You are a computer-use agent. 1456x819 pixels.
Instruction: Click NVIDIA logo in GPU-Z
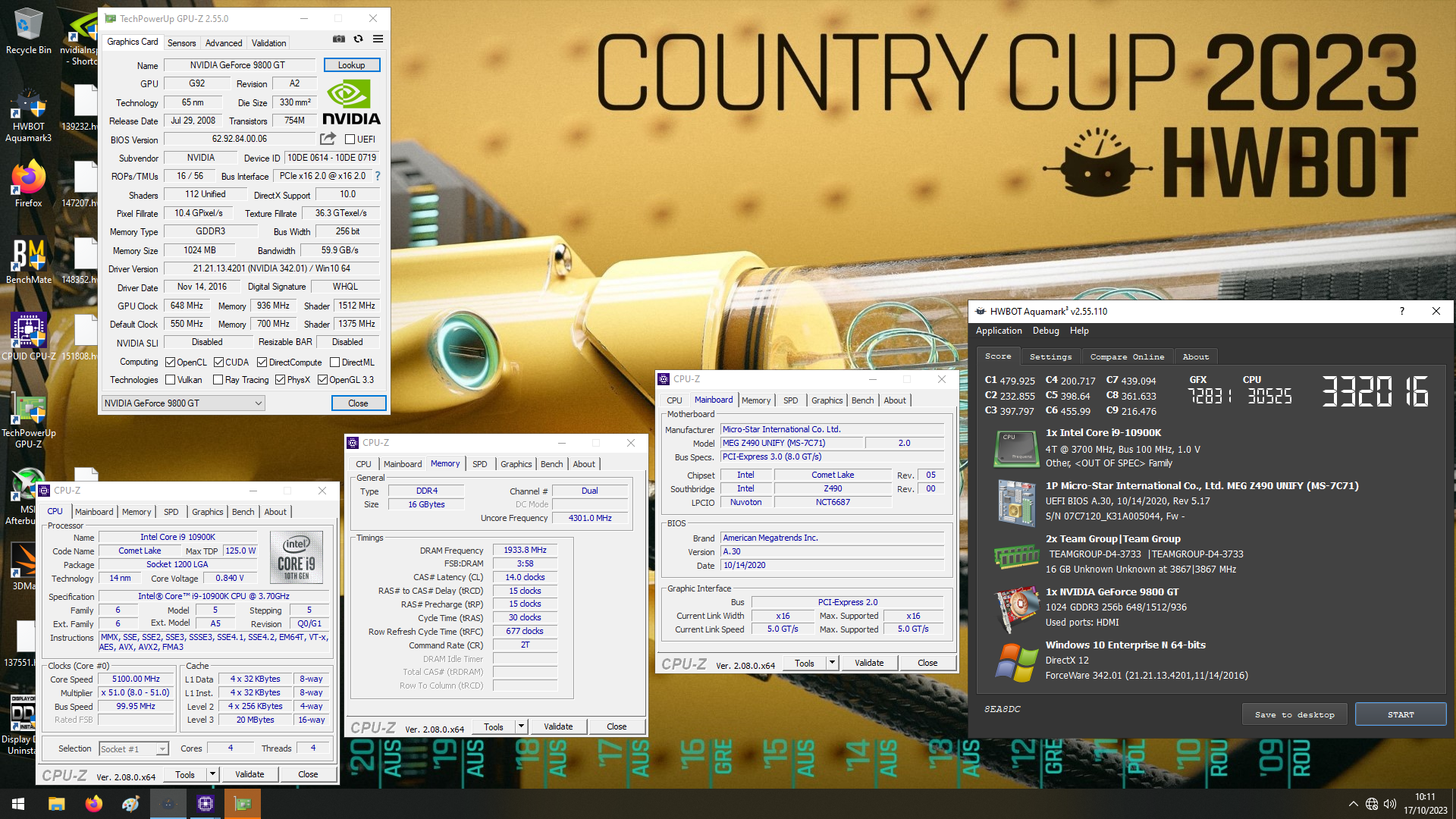[351, 103]
